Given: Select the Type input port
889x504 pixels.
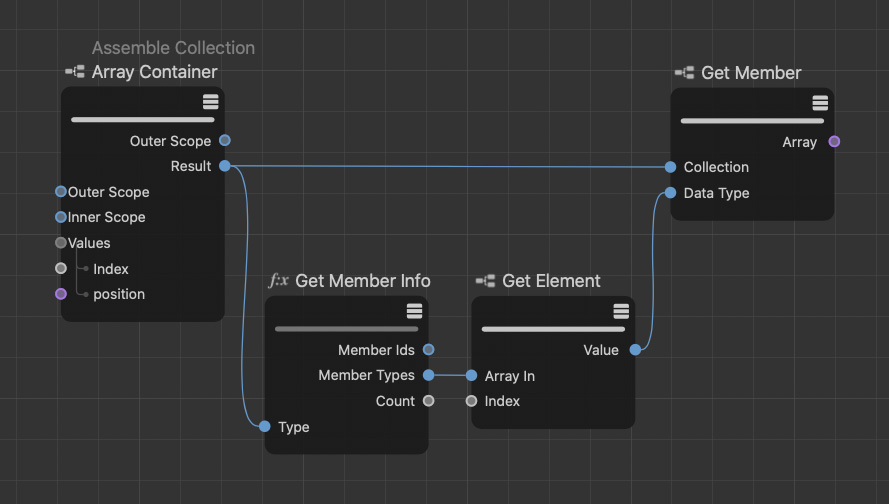Looking at the screenshot, I should coord(265,426).
